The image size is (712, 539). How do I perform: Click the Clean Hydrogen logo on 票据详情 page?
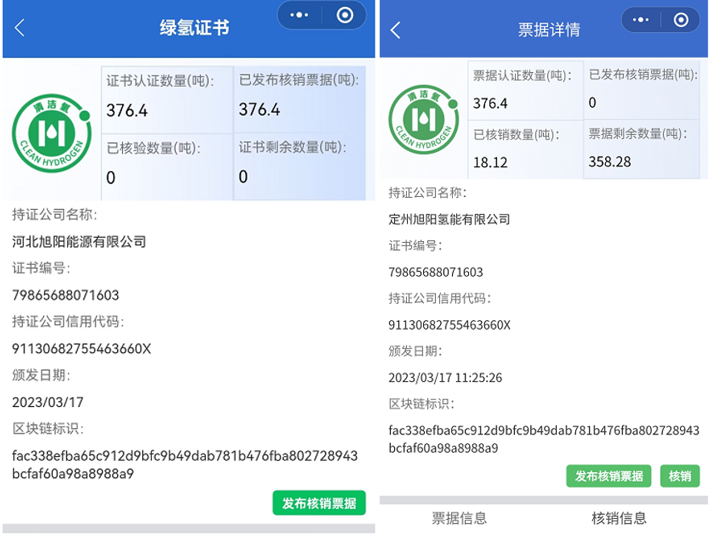(424, 119)
